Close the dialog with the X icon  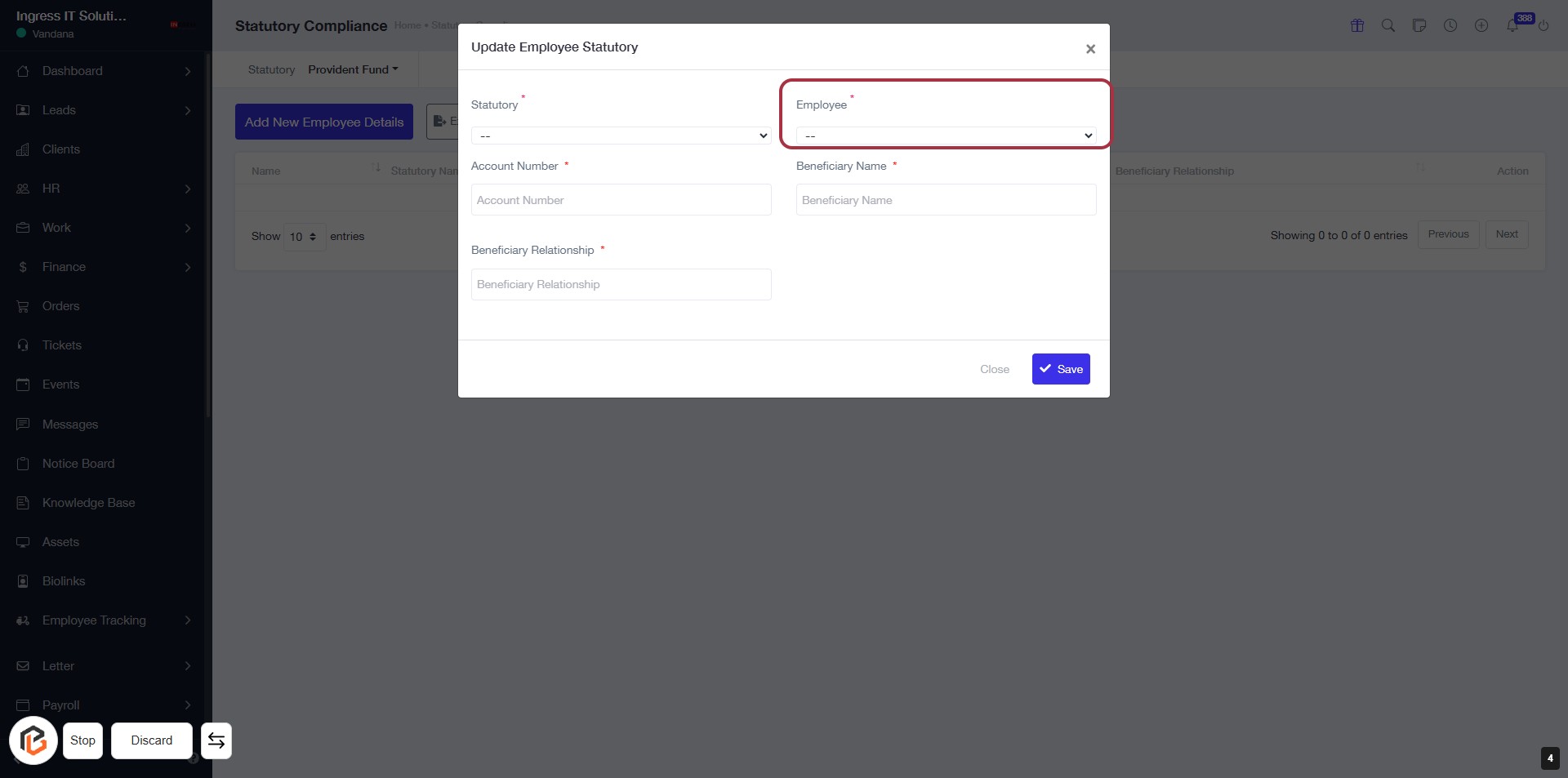[1090, 49]
